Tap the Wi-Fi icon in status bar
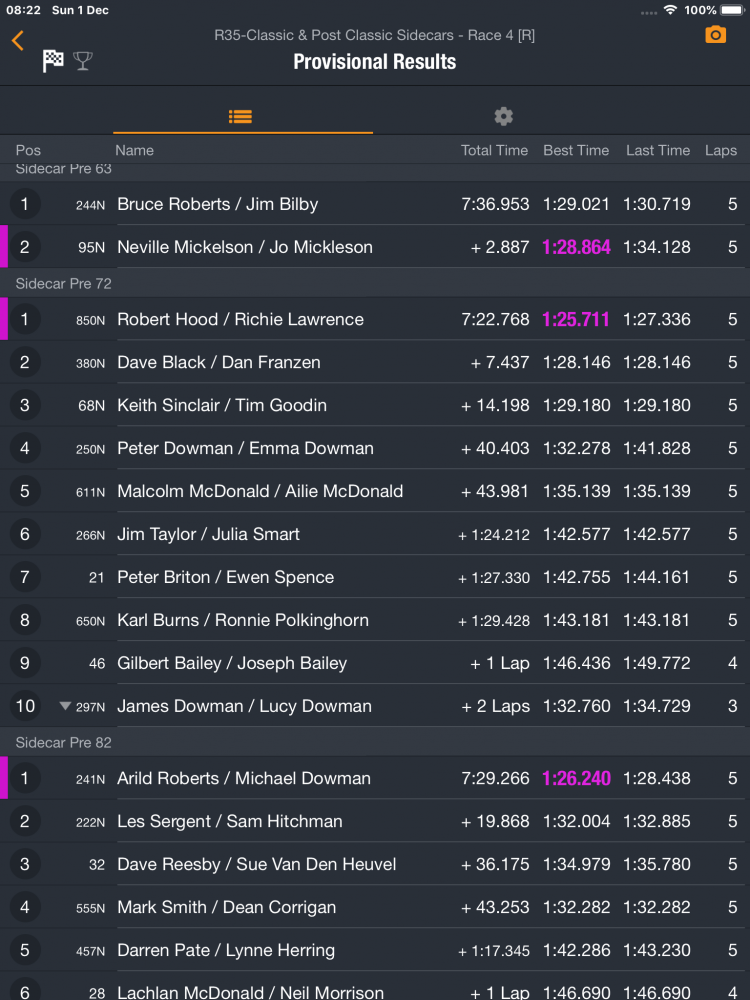This screenshot has height=1000, width=750. tap(669, 10)
